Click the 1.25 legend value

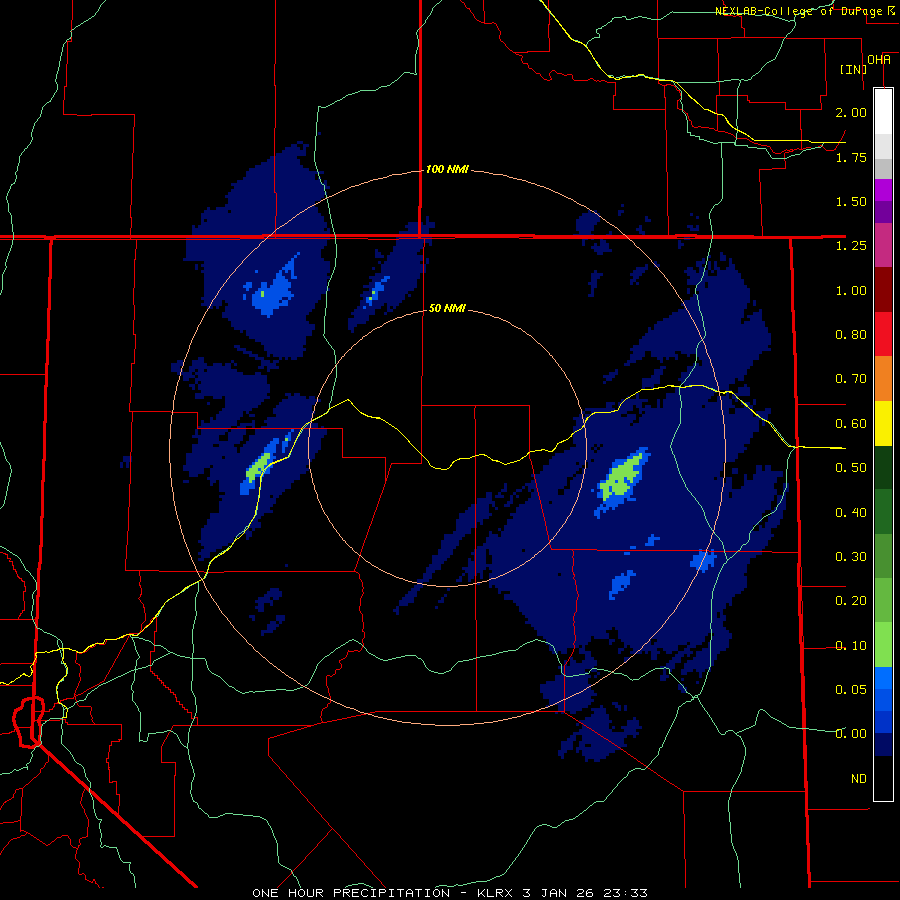tap(851, 246)
